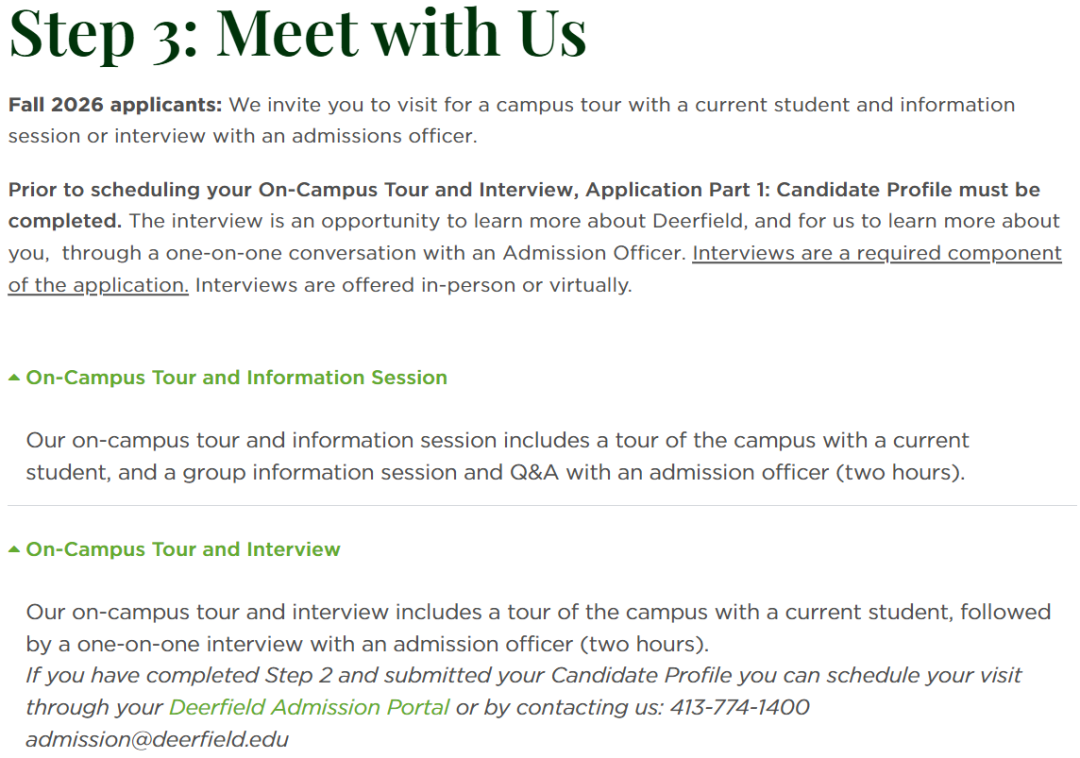Click the horizontal divider between the two sections

pos(540,506)
